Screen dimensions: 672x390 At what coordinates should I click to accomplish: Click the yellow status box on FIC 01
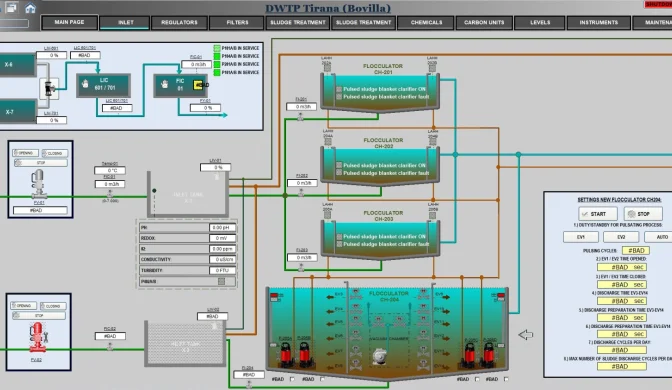tap(198, 85)
